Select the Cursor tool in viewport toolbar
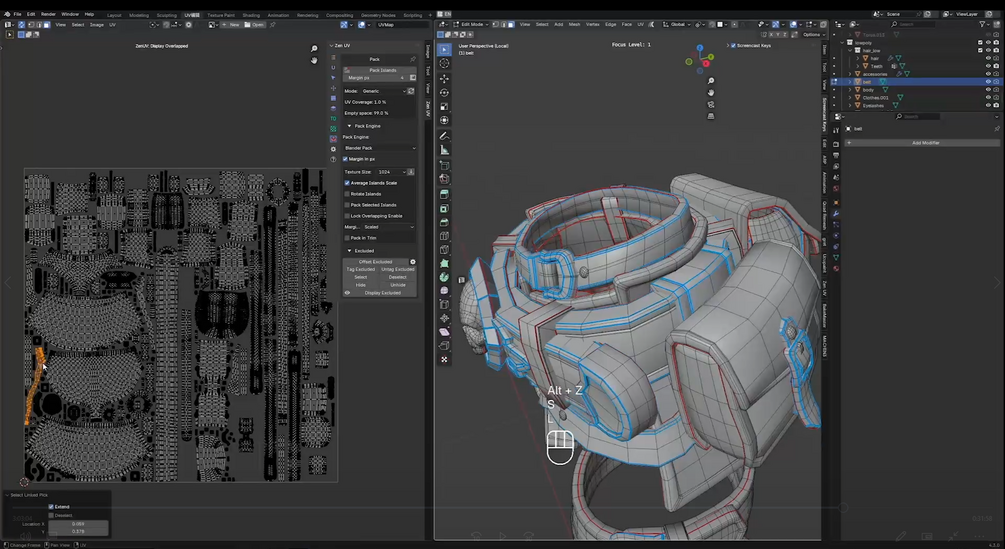 point(444,63)
